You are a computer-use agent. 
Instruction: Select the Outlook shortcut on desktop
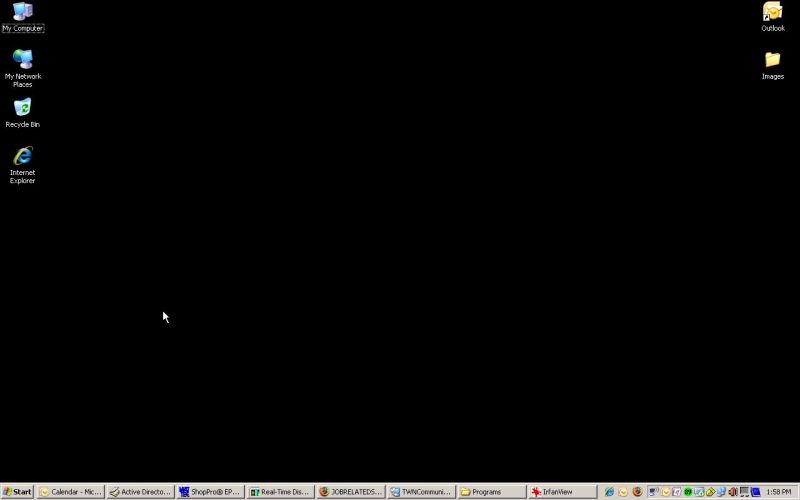[x=772, y=17]
